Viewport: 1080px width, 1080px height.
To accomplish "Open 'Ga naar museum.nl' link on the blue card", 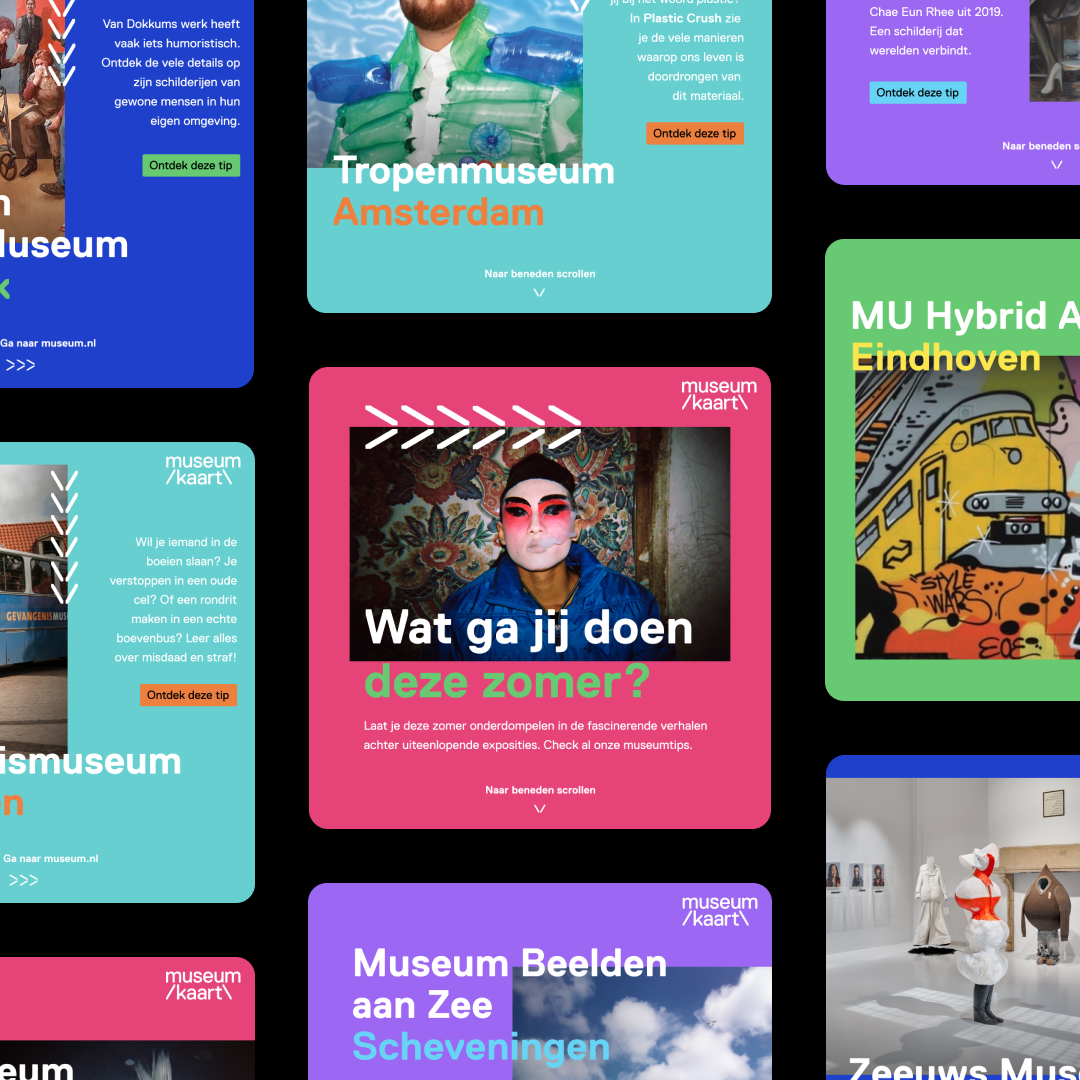I will [48, 343].
